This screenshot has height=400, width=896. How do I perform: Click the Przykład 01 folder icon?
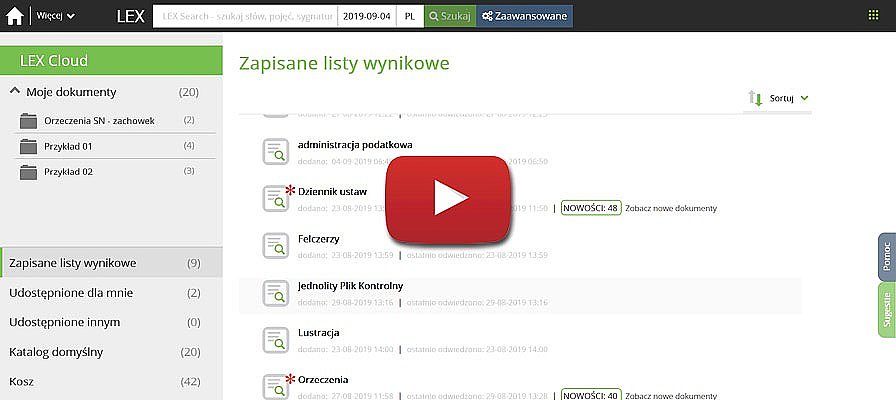click(27, 146)
